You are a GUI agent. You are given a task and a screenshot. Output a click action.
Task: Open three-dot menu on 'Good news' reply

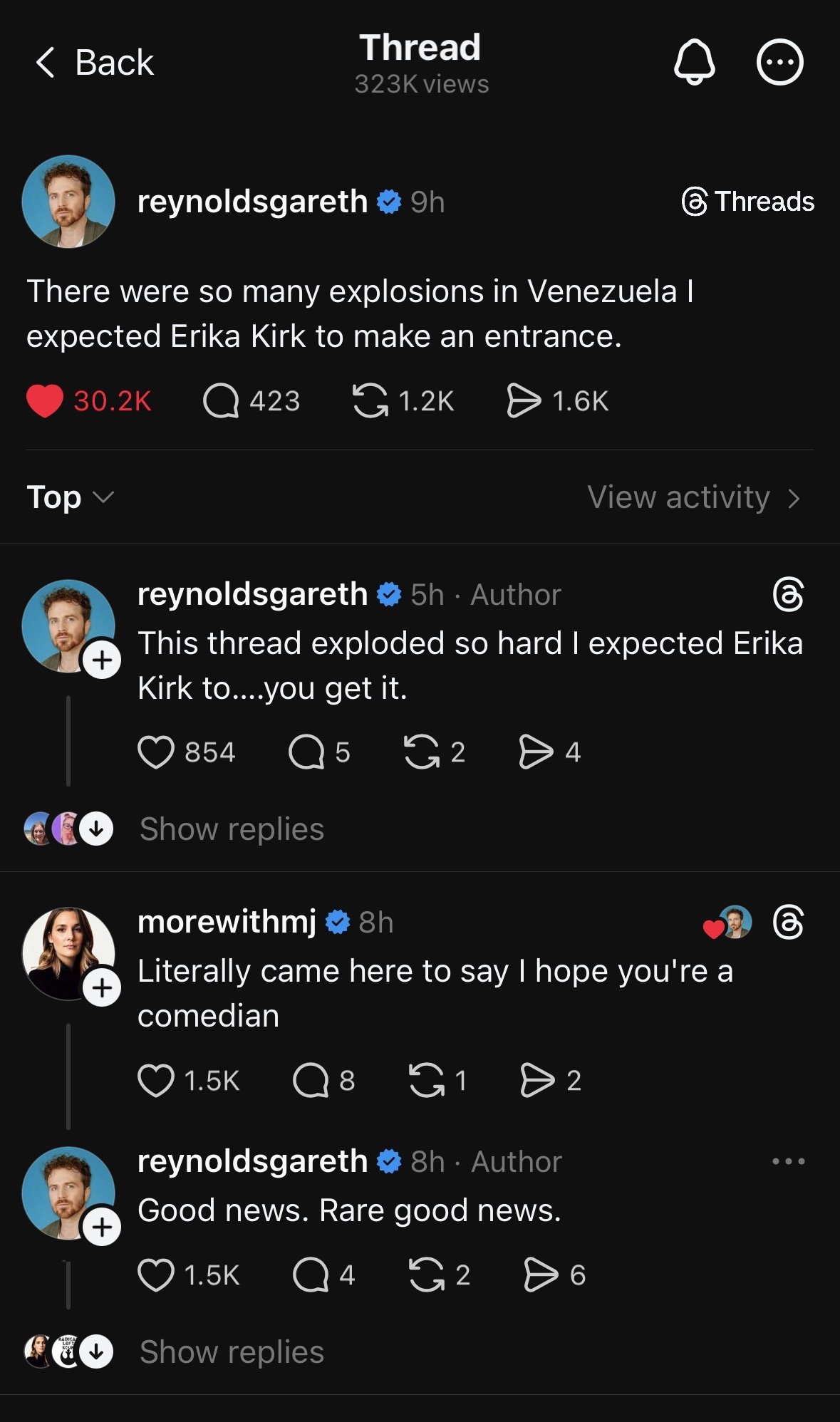click(788, 1162)
